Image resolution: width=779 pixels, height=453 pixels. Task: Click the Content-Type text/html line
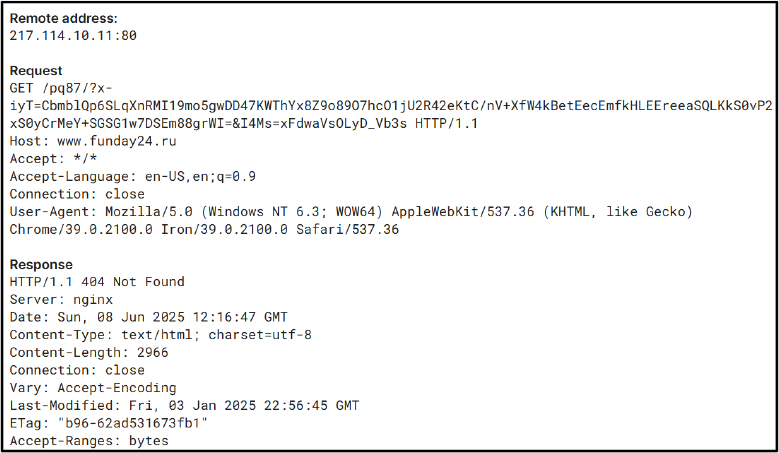pyautogui.click(x=160, y=335)
